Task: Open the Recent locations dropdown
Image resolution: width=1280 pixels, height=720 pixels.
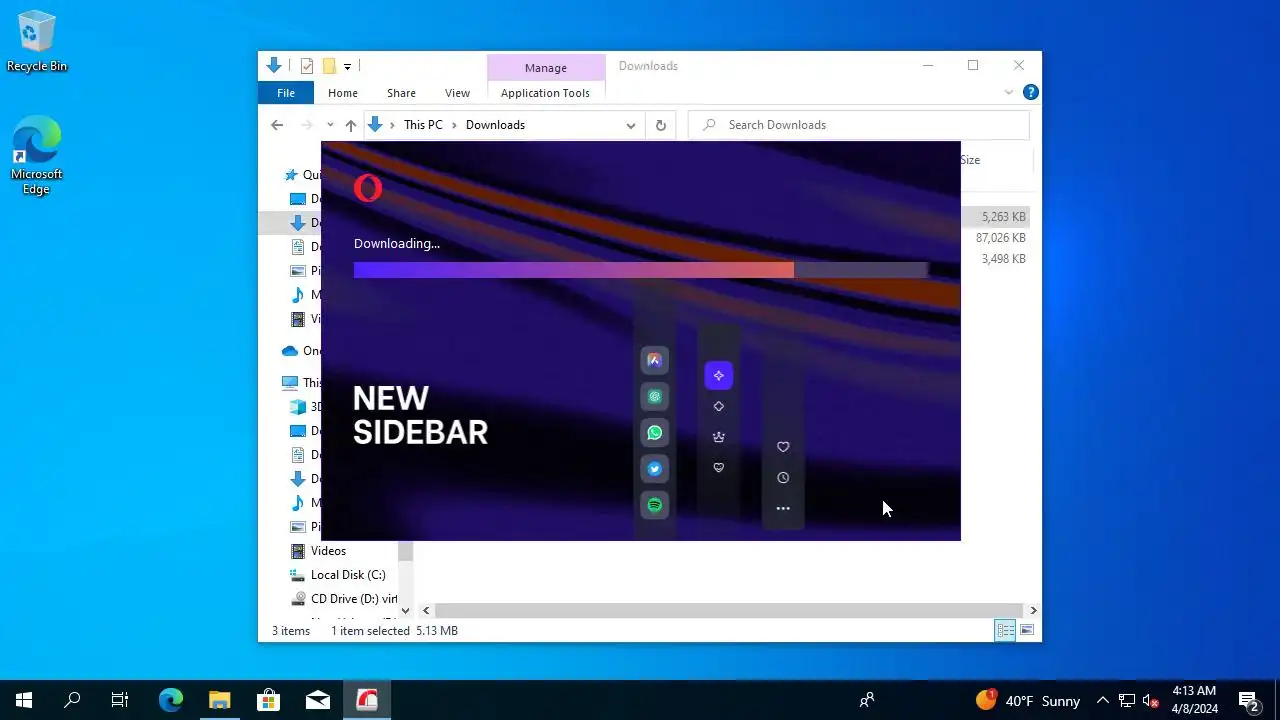Action: (x=330, y=125)
